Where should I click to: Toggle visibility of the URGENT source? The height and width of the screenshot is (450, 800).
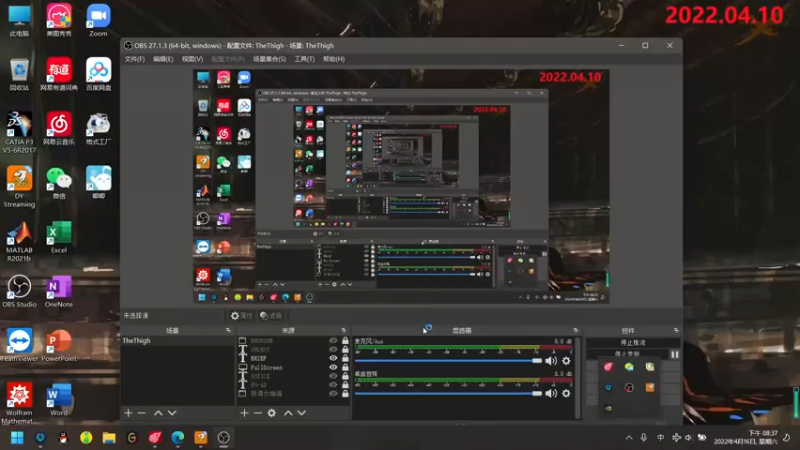pos(333,349)
